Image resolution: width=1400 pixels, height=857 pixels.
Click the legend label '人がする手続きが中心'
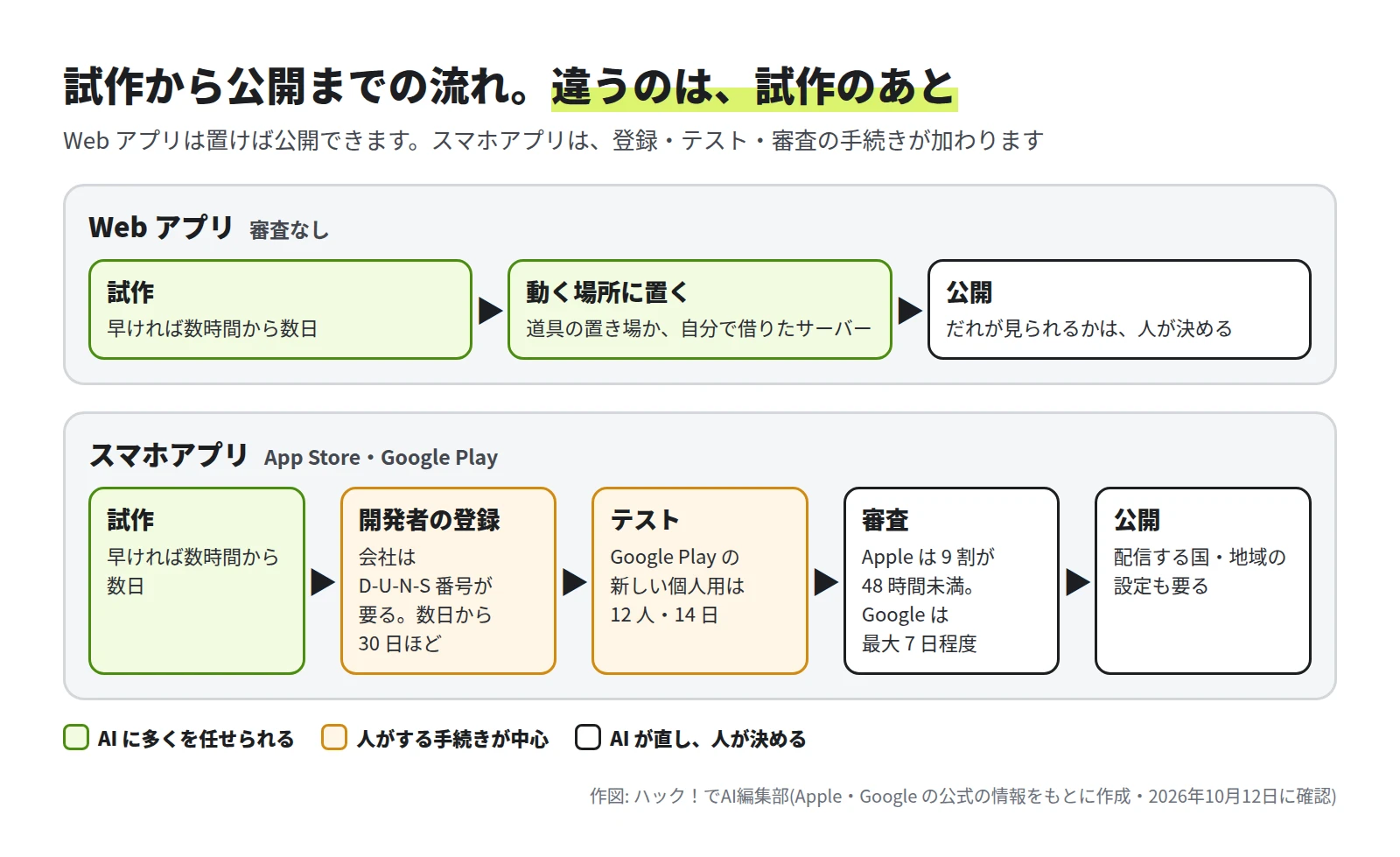[x=453, y=739]
